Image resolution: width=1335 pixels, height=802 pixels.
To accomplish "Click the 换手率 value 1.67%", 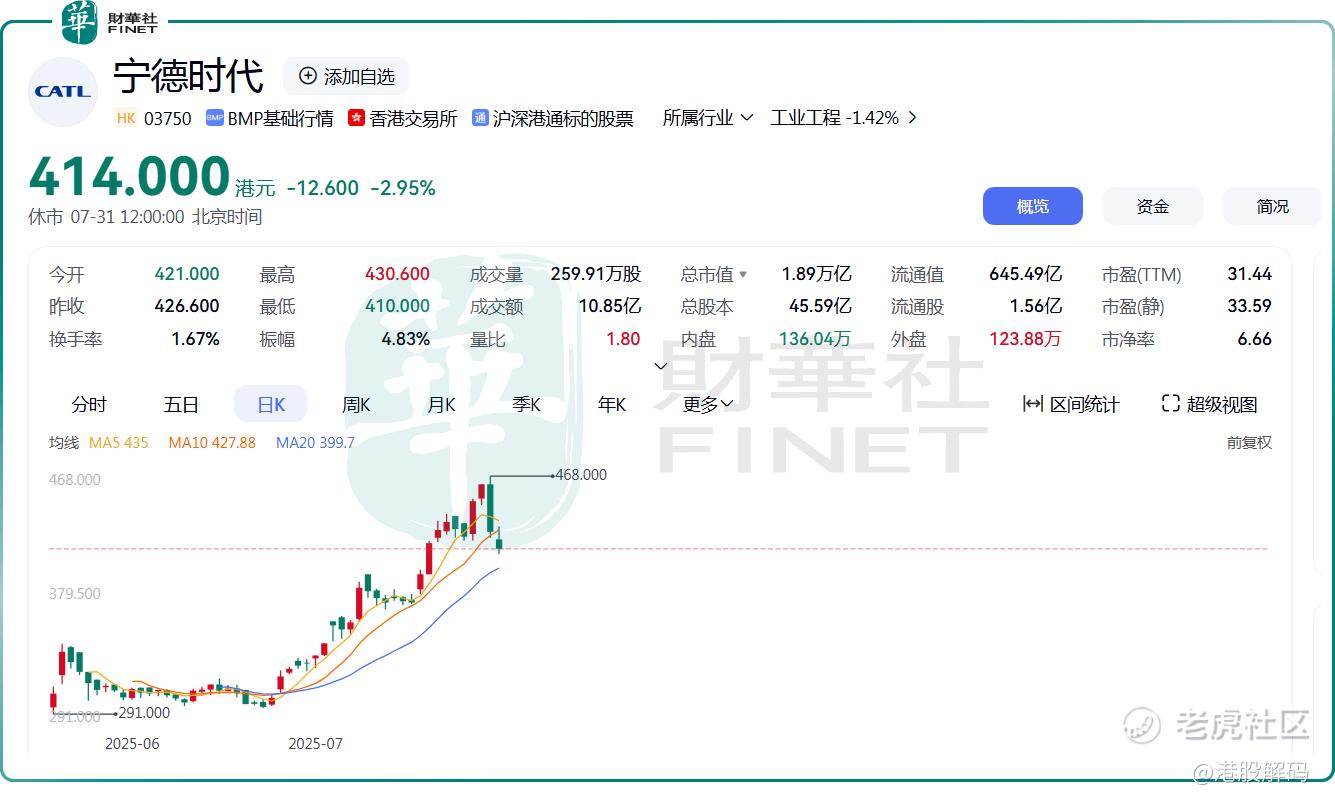I will [x=195, y=339].
